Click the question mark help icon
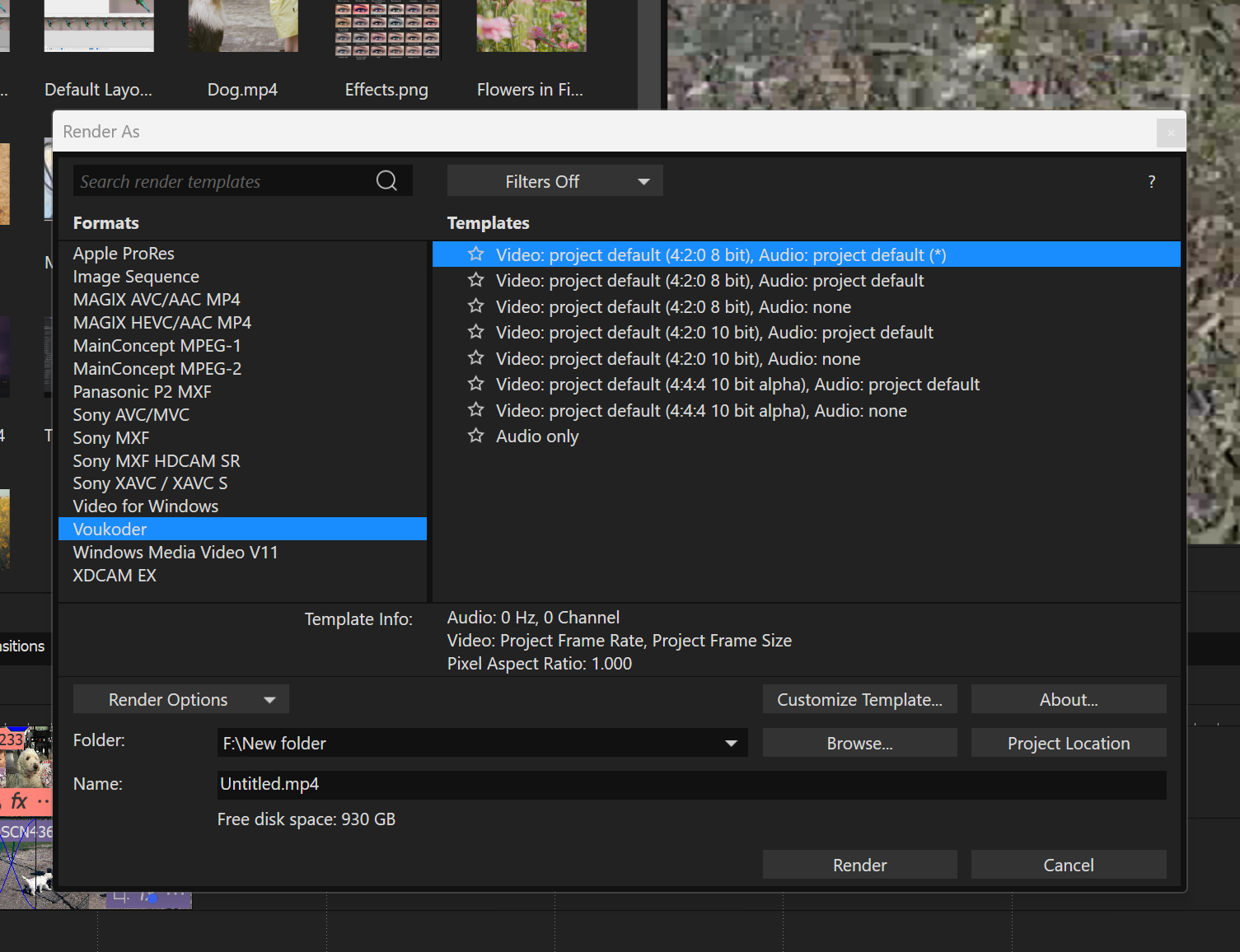This screenshot has height=952, width=1240. click(x=1151, y=182)
